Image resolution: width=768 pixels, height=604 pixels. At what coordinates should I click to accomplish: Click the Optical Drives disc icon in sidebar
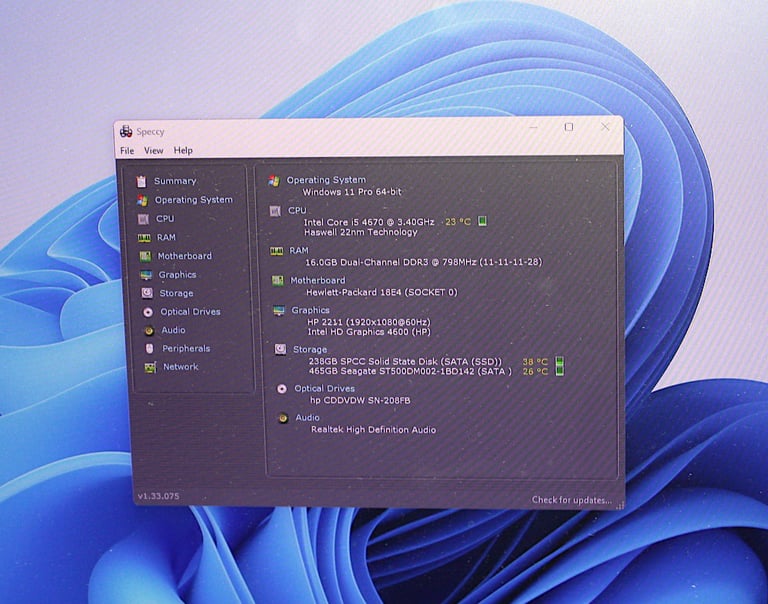[x=148, y=312]
